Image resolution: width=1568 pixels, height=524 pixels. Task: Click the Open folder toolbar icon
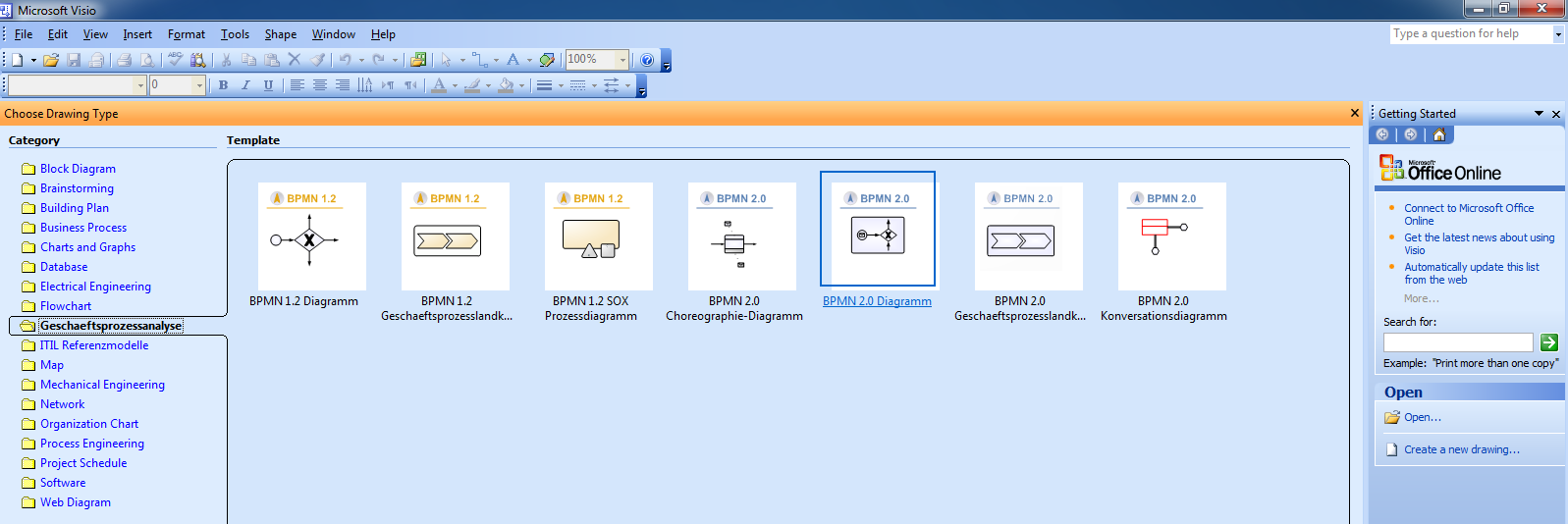[x=51, y=60]
